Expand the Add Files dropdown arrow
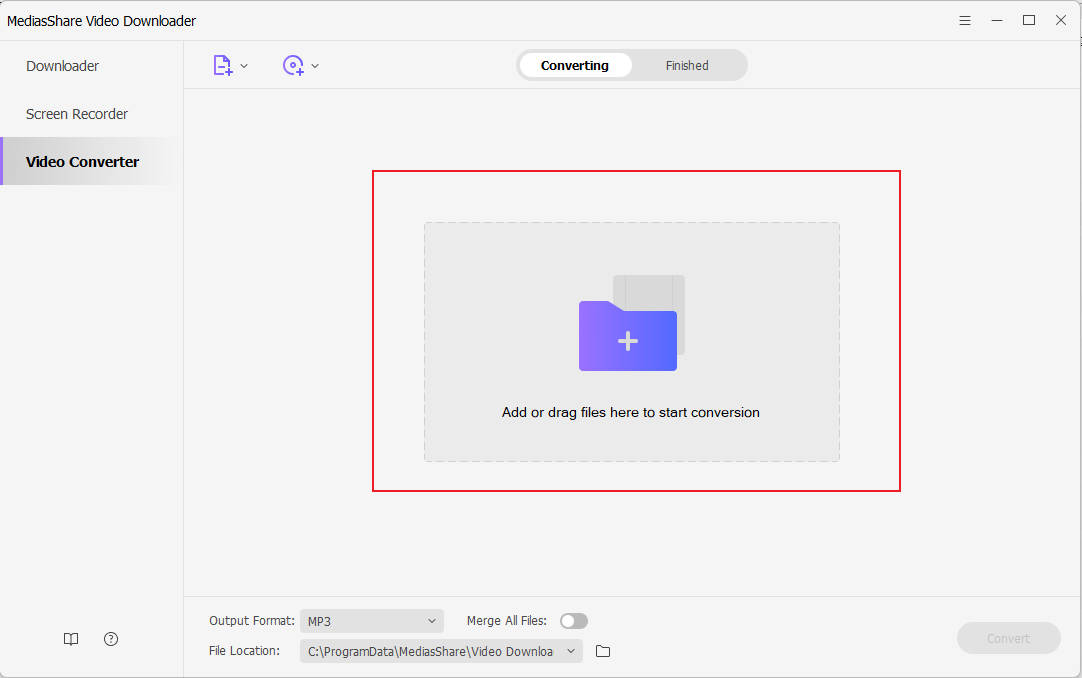 tap(244, 66)
